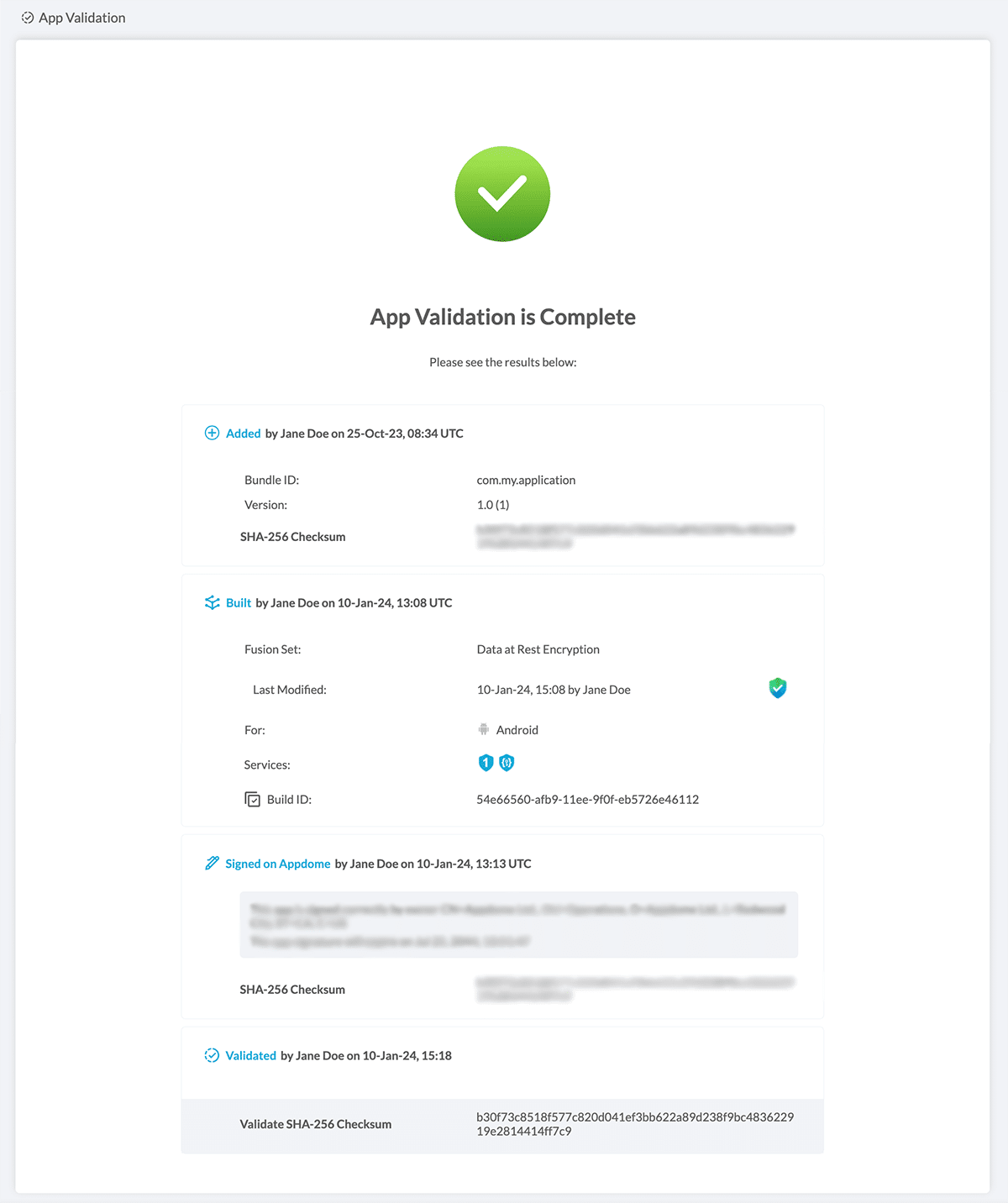This screenshot has width=1008, height=1203.
Task: Click the Build ID copy icon
Action: (252, 800)
